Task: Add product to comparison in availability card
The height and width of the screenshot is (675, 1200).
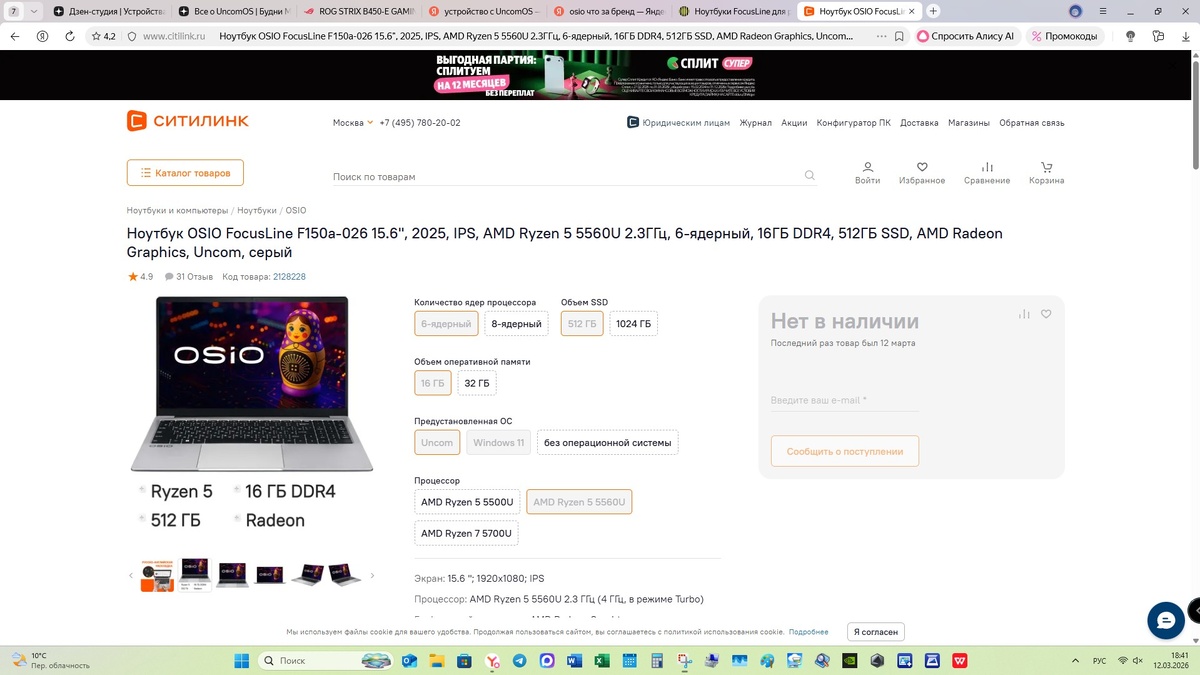Action: tap(1024, 314)
